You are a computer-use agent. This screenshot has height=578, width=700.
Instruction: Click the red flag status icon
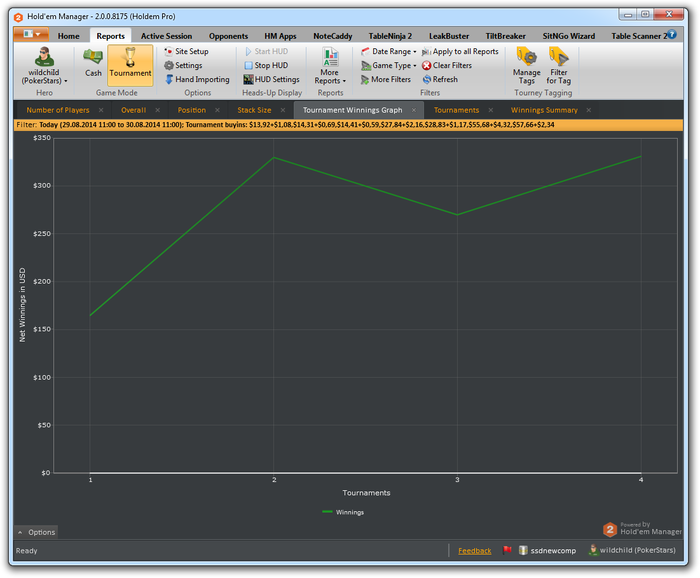coord(507,550)
